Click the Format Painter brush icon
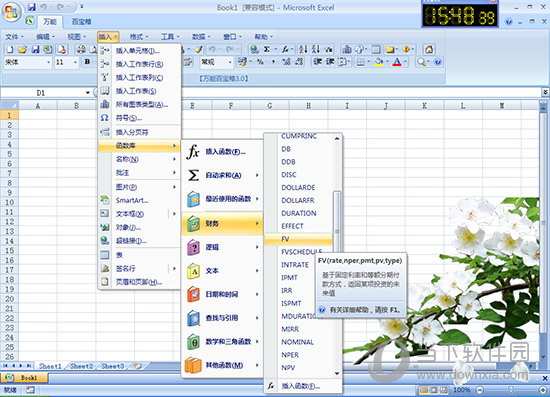Image resolution: width=550 pixels, height=397 pixels. pos(199,49)
